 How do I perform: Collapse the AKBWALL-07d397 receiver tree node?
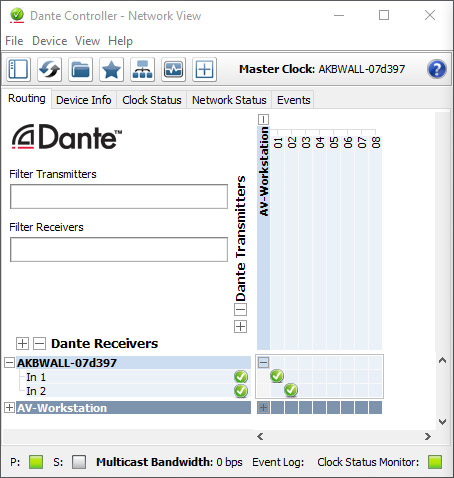(9, 363)
